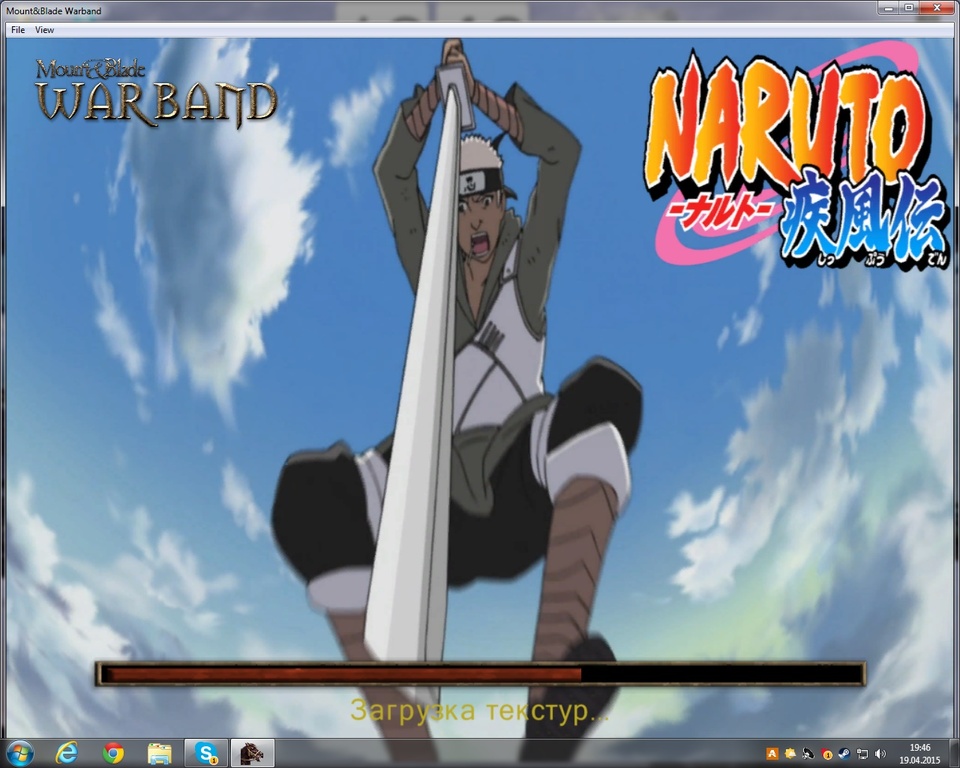The image size is (960, 768).
Task: Click the satellite dish tray icon
Action: (x=808, y=754)
